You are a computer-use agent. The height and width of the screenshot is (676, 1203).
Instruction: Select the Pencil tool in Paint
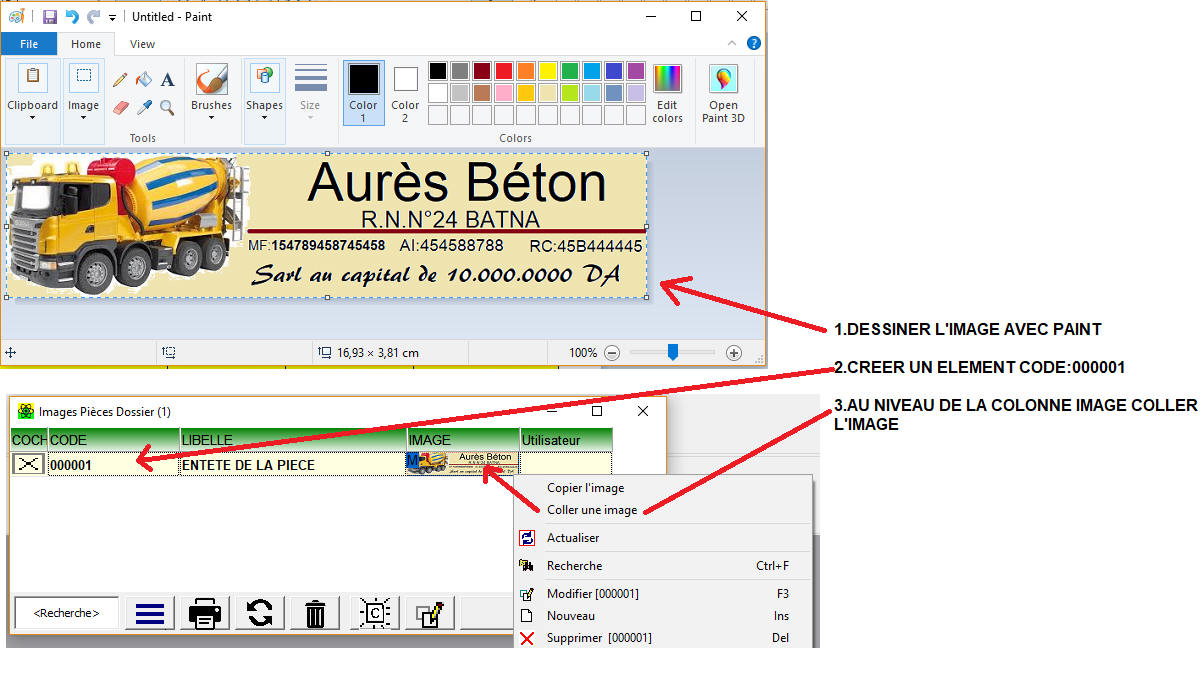coord(120,80)
